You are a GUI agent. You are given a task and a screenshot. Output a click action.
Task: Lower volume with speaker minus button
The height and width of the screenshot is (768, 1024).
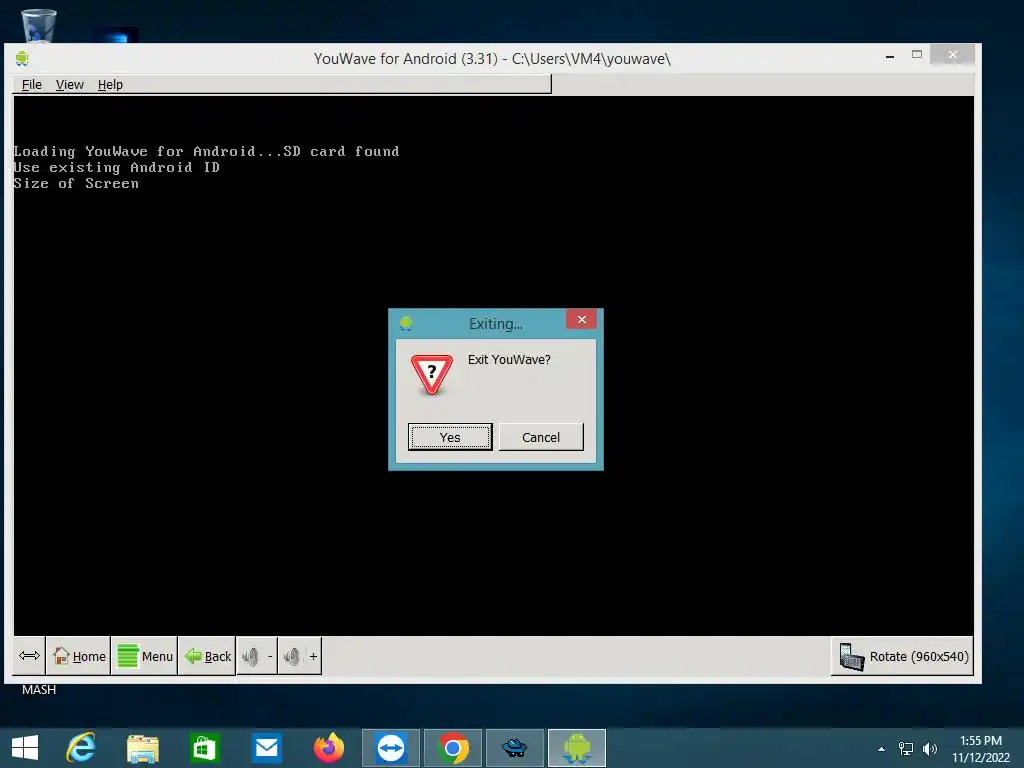point(257,656)
